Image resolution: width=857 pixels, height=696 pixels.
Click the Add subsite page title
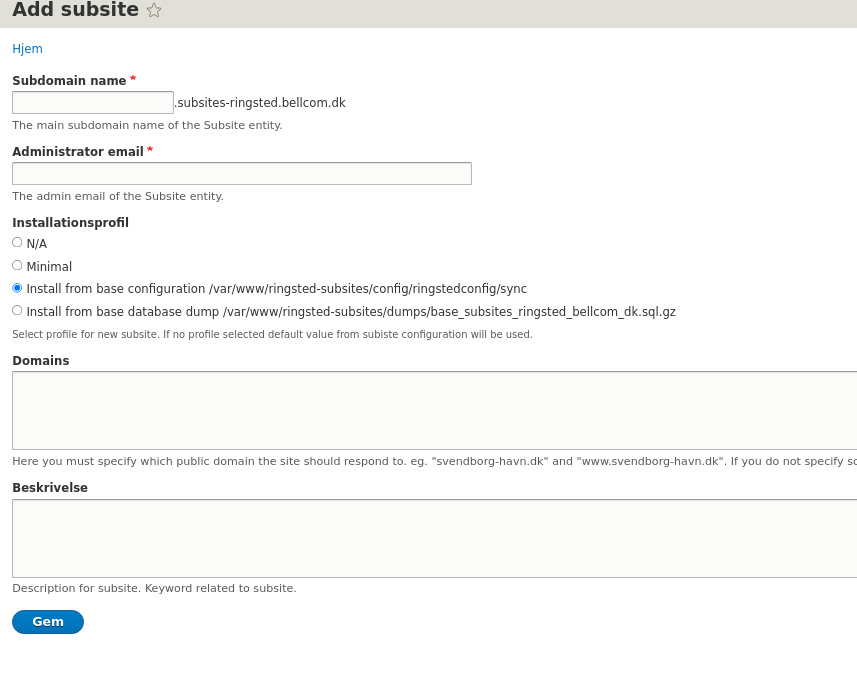75,10
